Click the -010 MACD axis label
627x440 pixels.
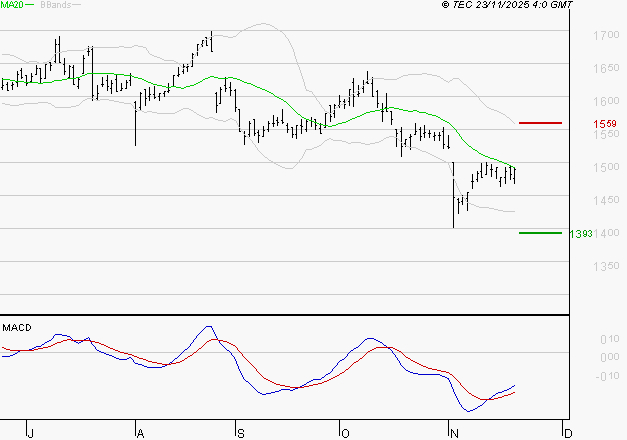tap(608, 376)
